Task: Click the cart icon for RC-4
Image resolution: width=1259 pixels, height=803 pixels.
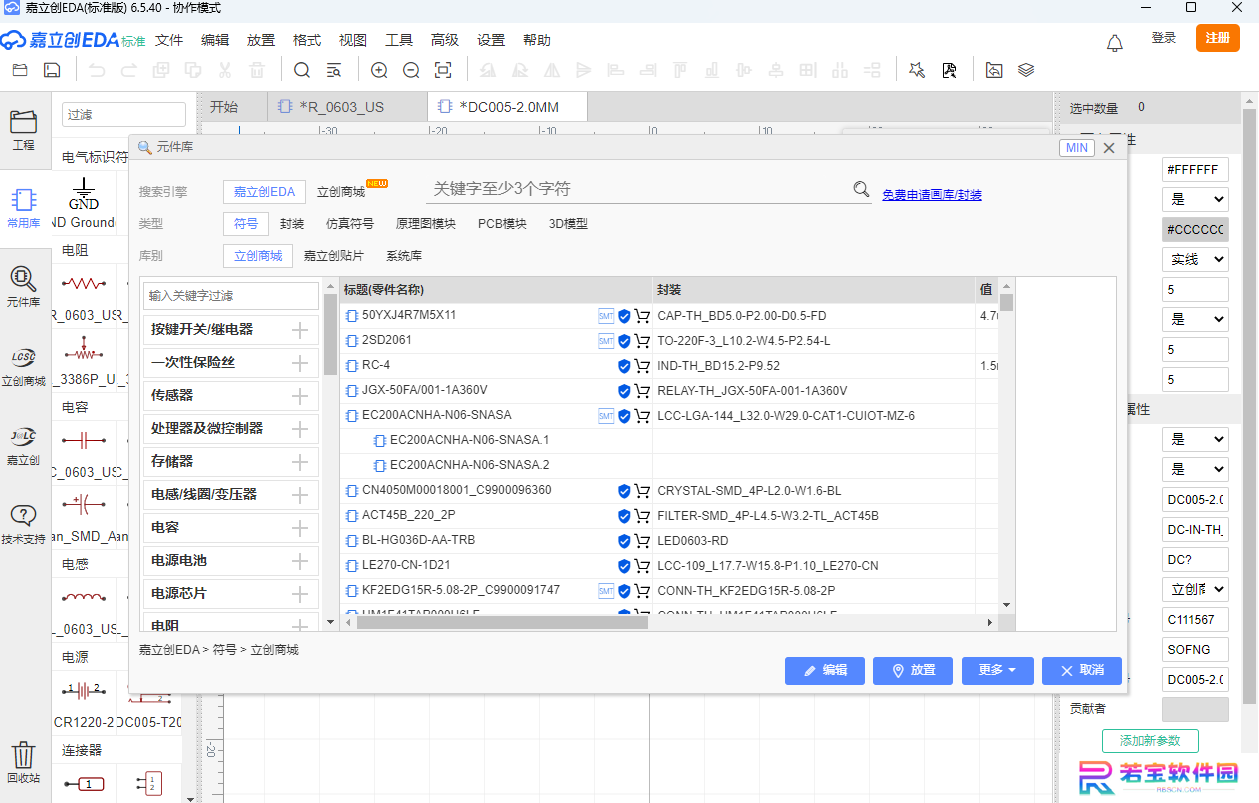Action: [x=642, y=366]
